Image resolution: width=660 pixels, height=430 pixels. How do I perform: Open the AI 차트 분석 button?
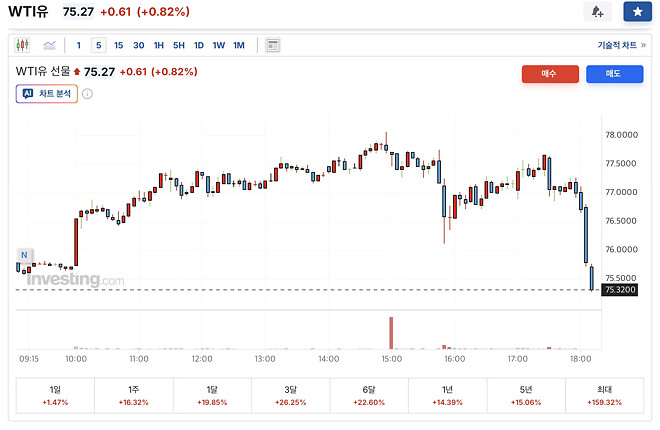(x=46, y=94)
